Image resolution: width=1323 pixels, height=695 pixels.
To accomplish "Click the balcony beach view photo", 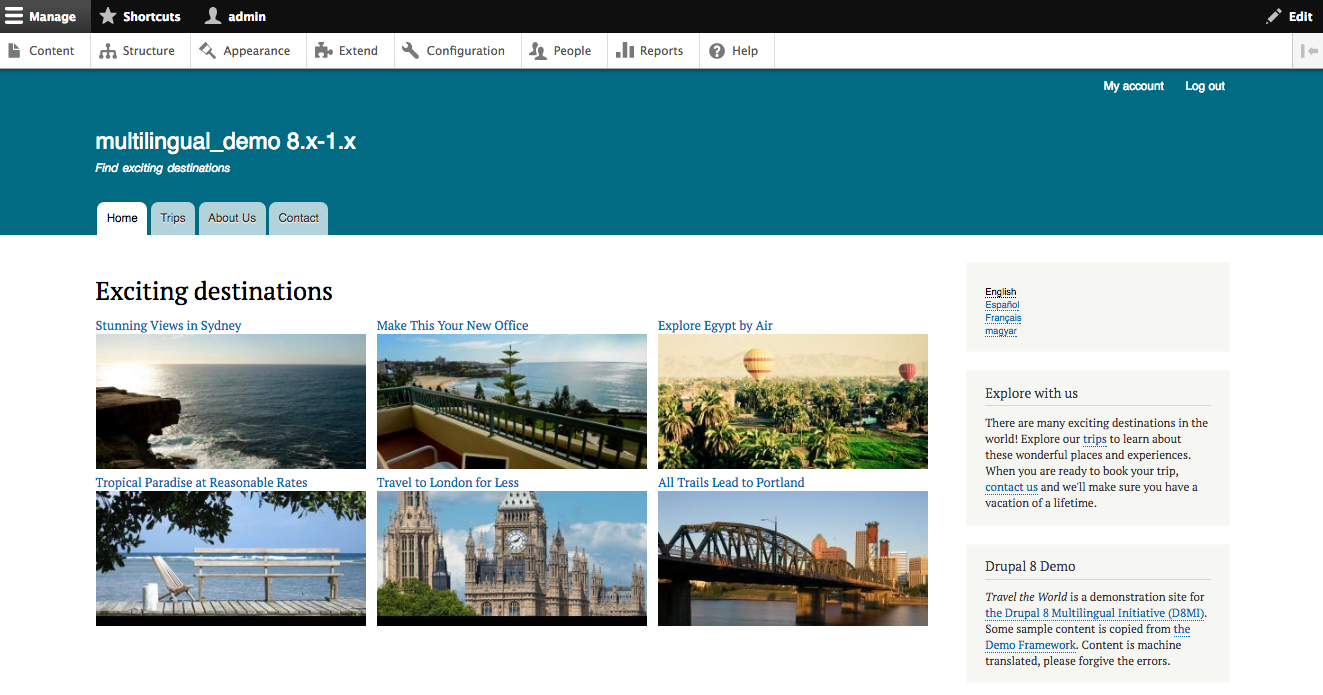I will pos(512,401).
